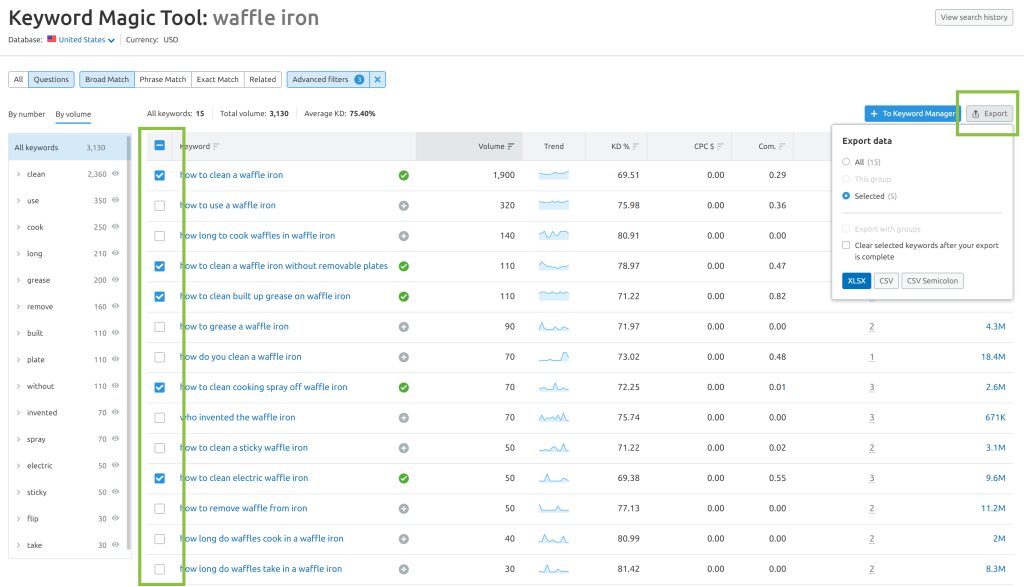The width and height of the screenshot is (1024, 587).
Task: Click the green check icon for 'how to clean a waffle iron'
Action: [x=404, y=175]
